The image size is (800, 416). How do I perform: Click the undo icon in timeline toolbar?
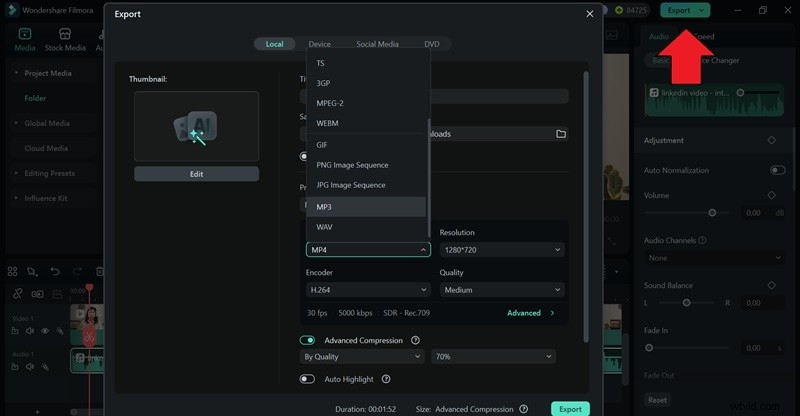point(55,271)
